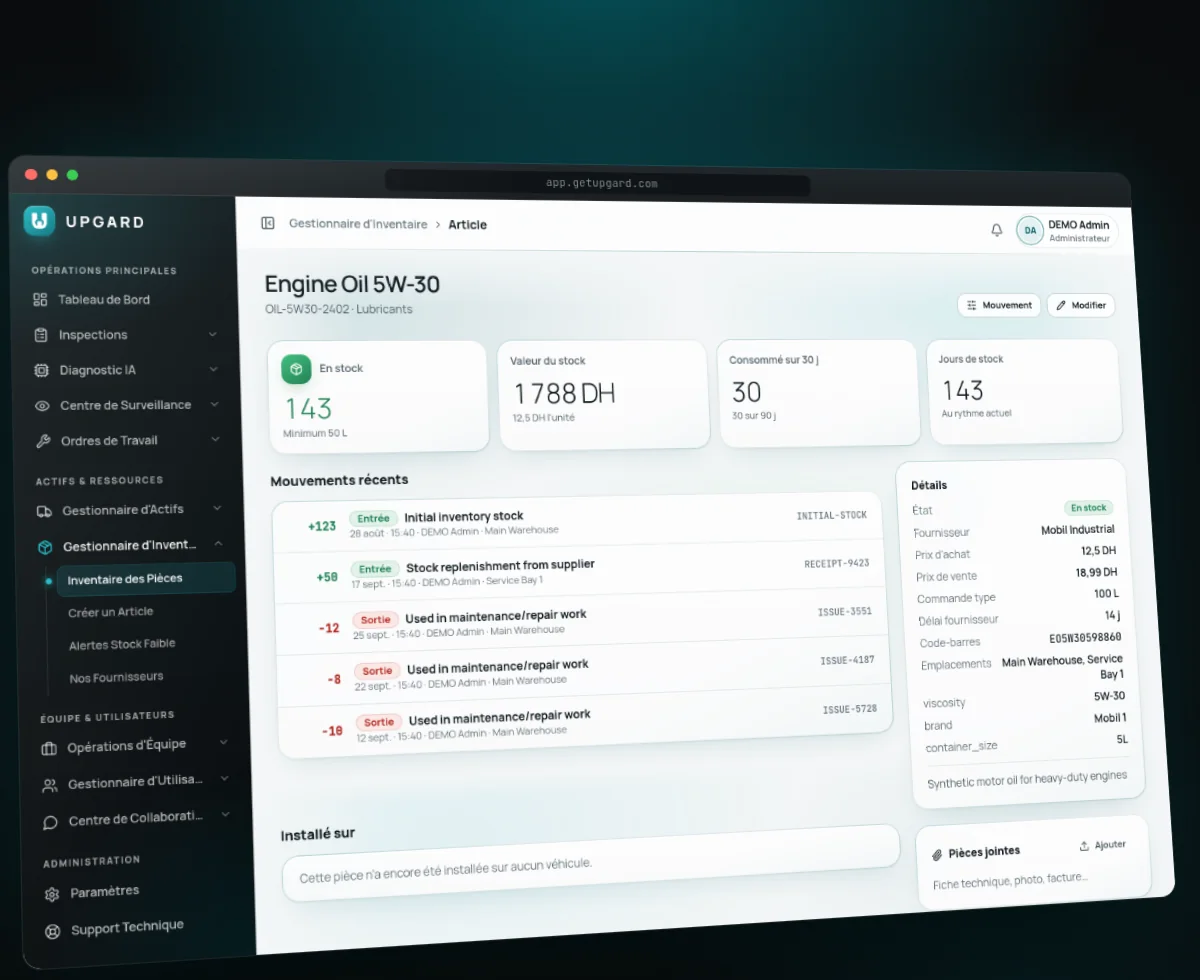Screen dimensions: 1200x980
Task: Expand the Diagnostic IA submenu chevron
Action: point(214,369)
